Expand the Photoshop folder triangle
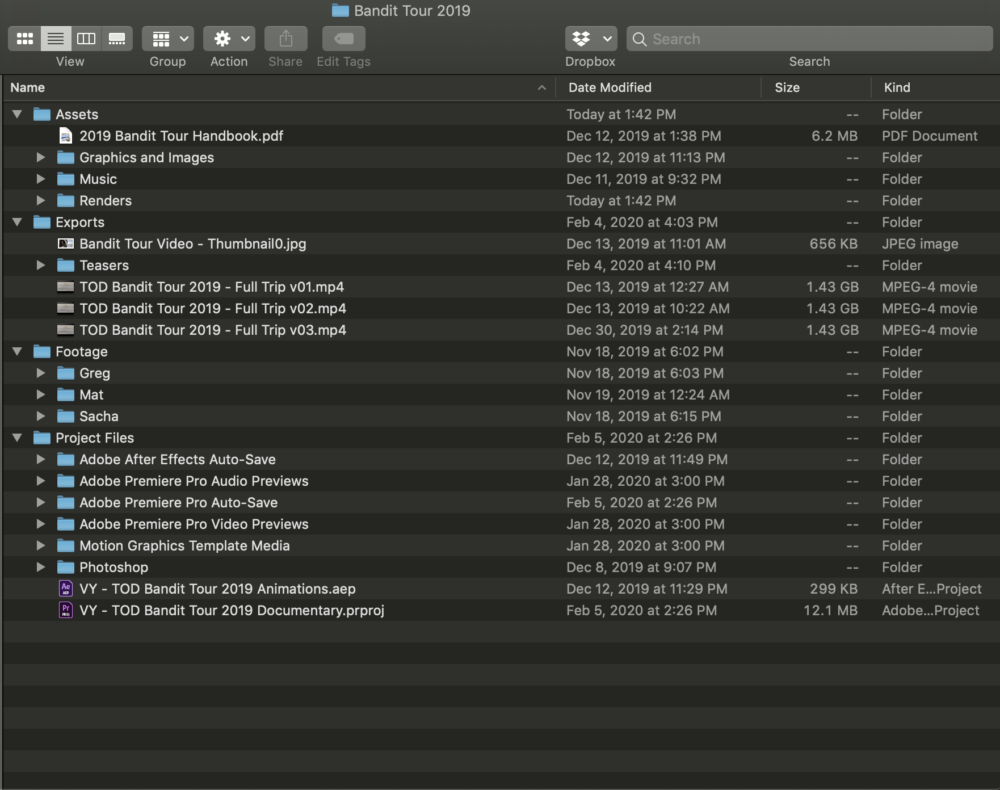 41,567
